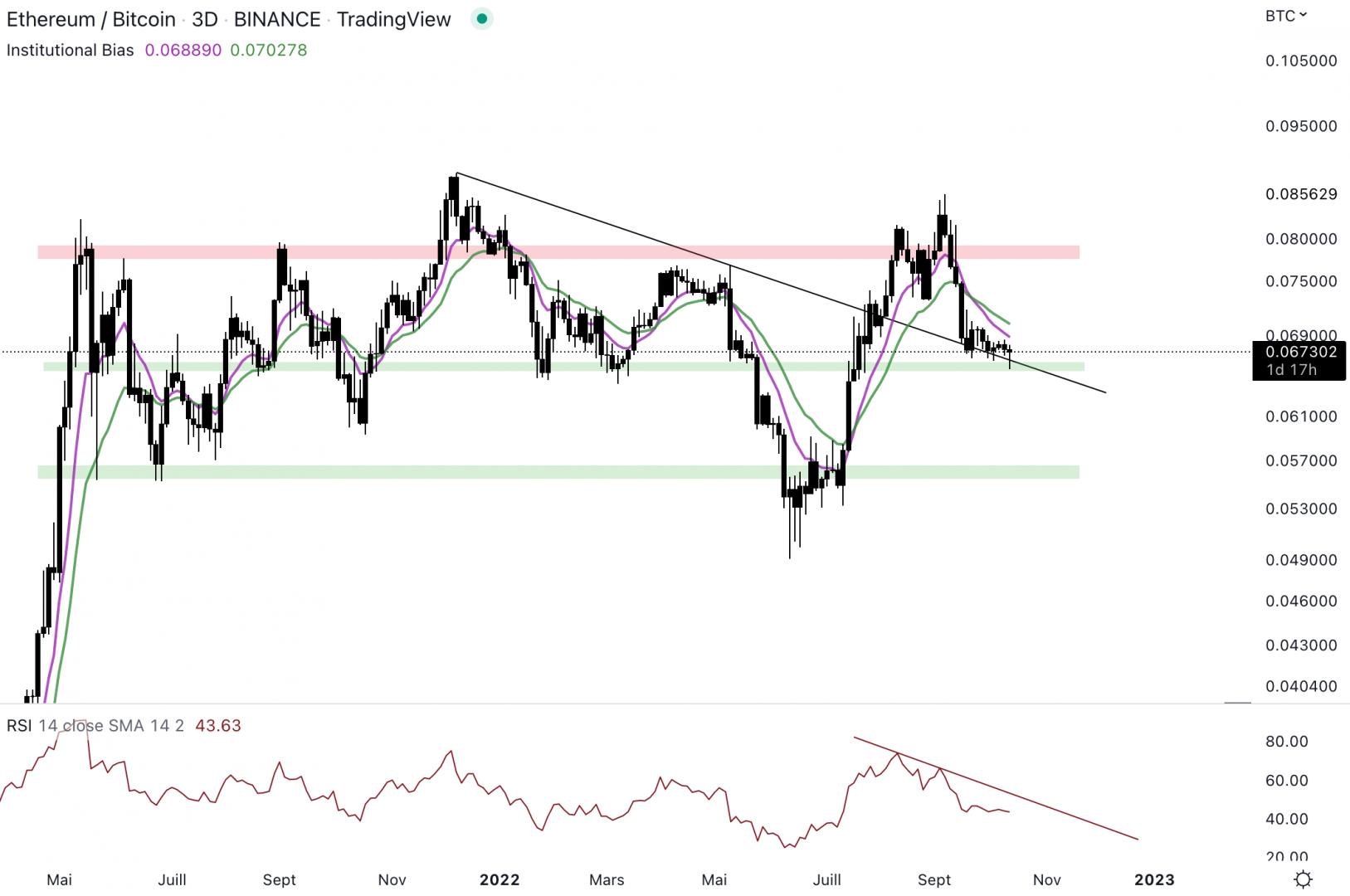The image size is (1350, 896).
Task: Click RSI scale value 80.00
Action: (x=1287, y=742)
